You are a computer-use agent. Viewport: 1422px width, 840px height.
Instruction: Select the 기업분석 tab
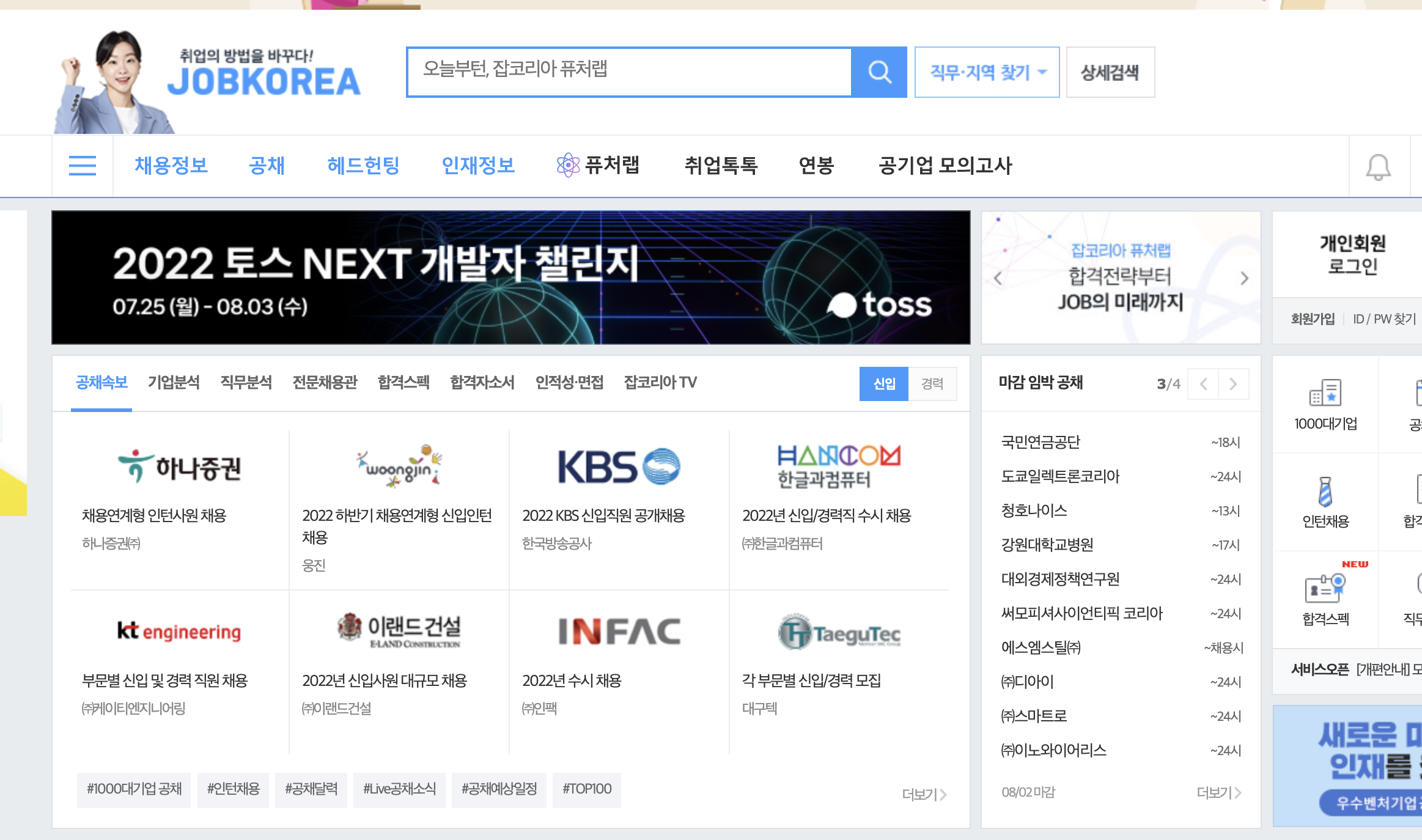[x=174, y=382]
